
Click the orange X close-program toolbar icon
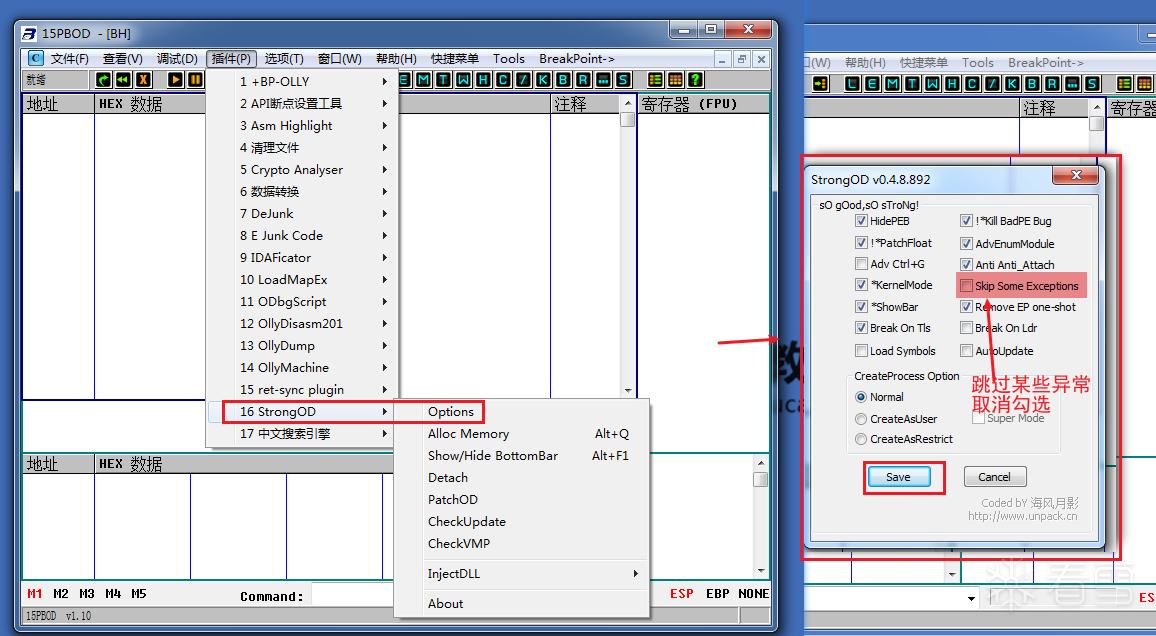(x=143, y=80)
